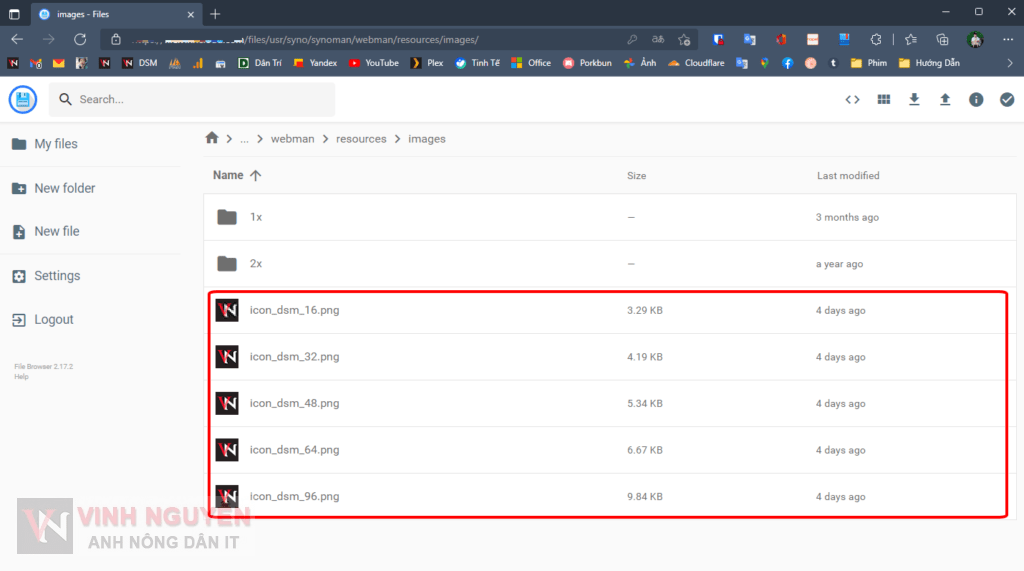The image size is (1024, 571).
Task: Open My files in the sidebar
Action: pos(55,144)
